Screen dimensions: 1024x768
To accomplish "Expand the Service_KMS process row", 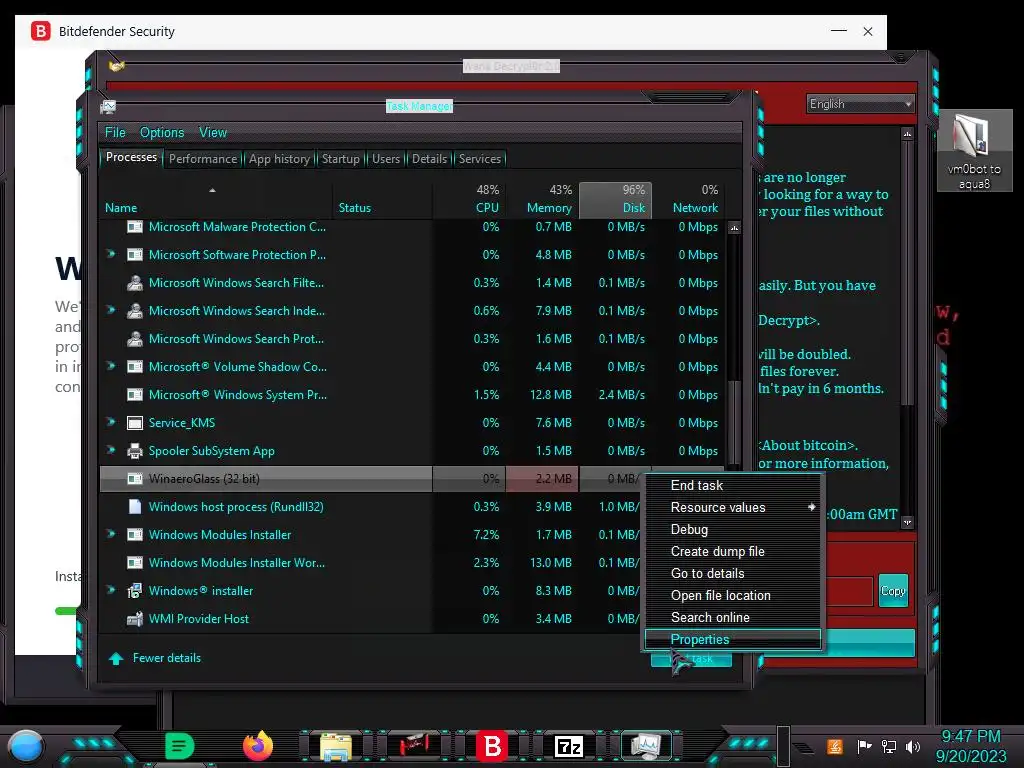I will [111, 422].
